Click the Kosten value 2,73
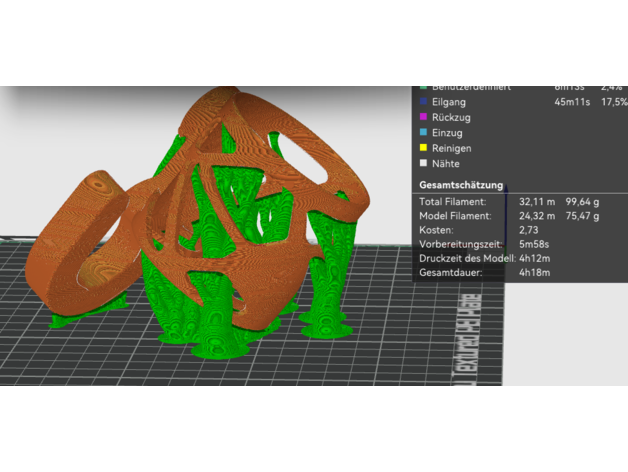 click(x=529, y=230)
